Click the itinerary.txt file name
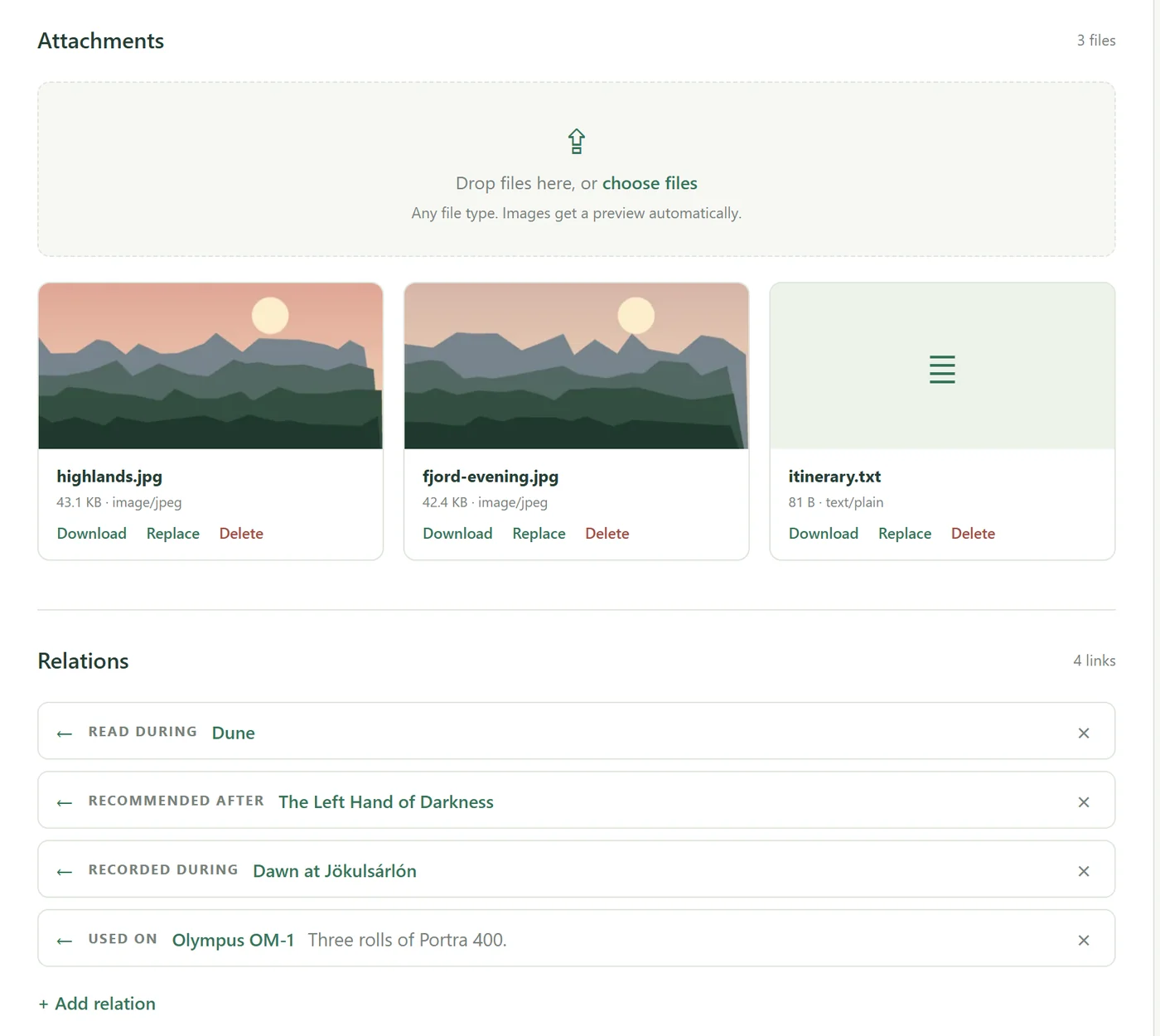The image size is (1160, 1036). coord(834,477)
